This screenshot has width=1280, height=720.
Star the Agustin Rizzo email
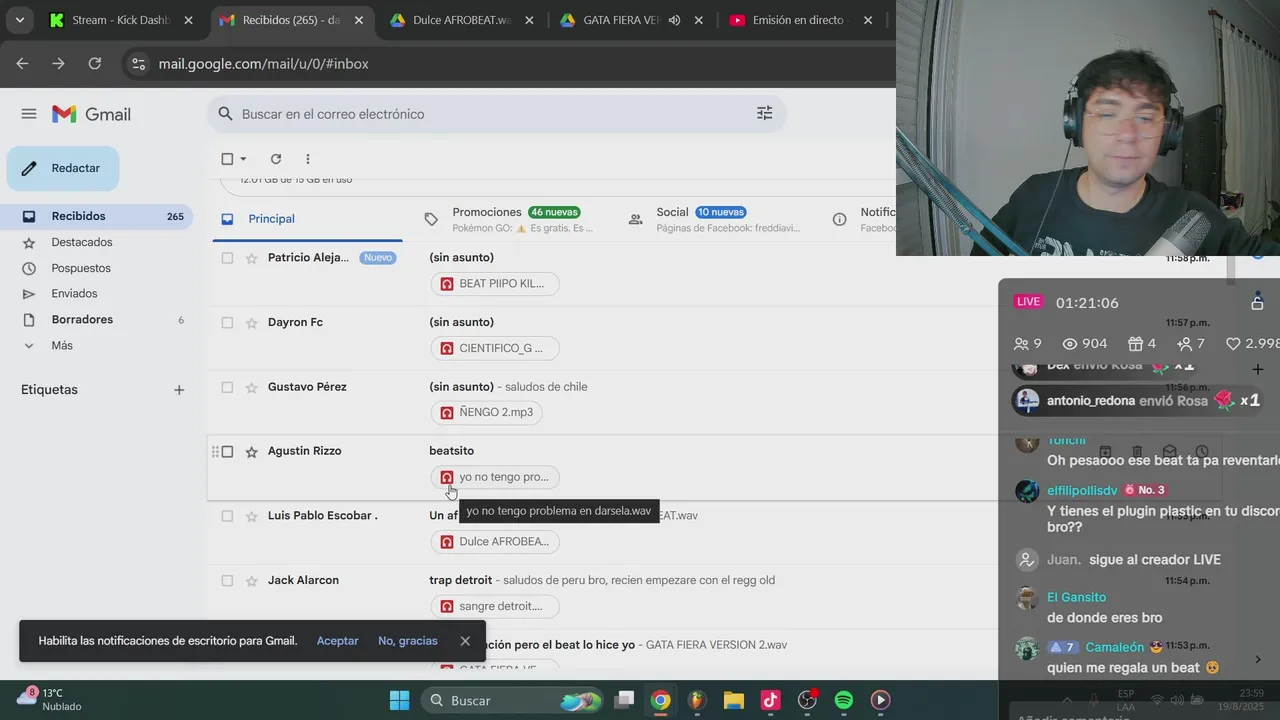point(252,452)
